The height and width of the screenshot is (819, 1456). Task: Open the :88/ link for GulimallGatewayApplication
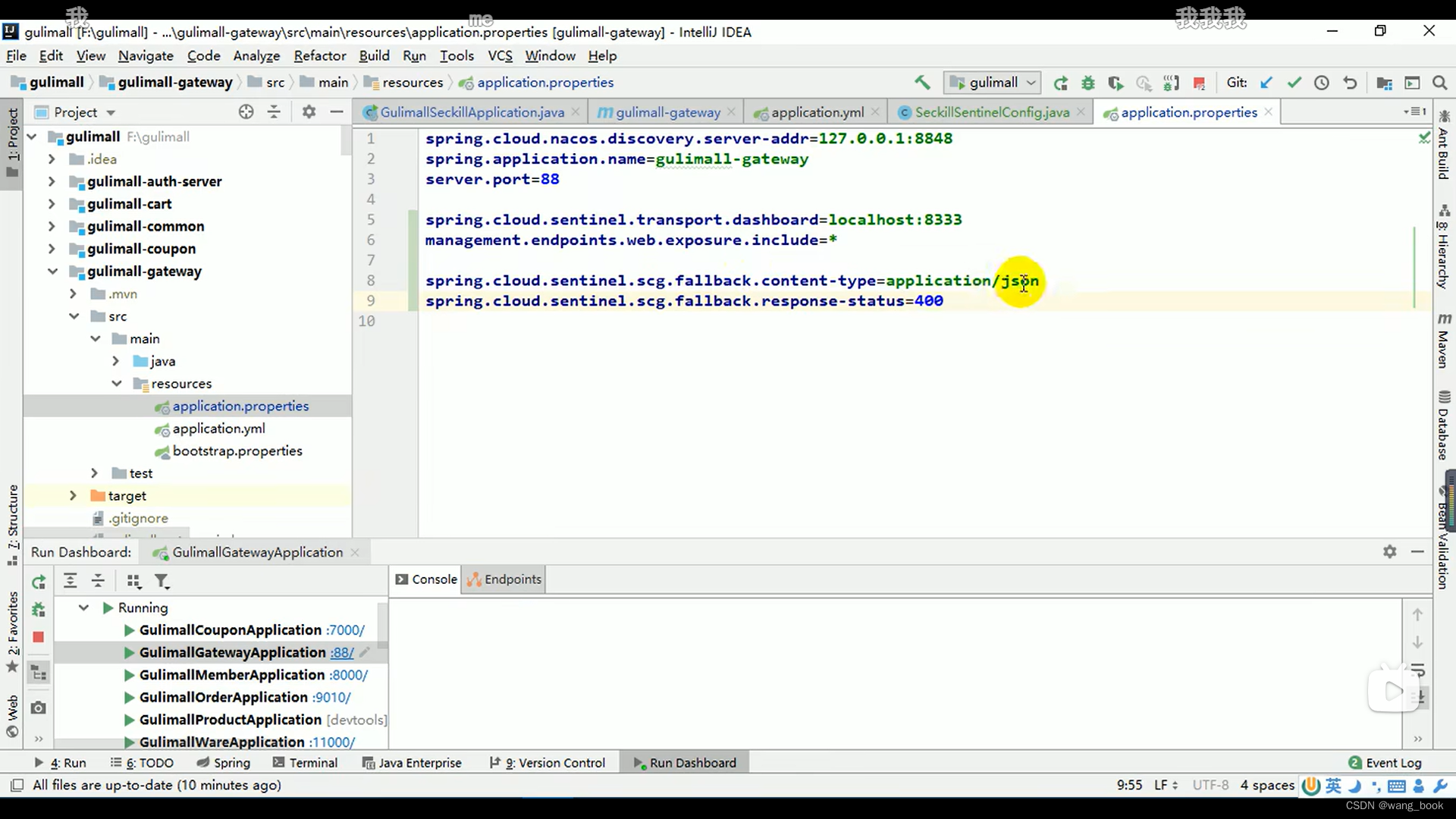(342, 653)
